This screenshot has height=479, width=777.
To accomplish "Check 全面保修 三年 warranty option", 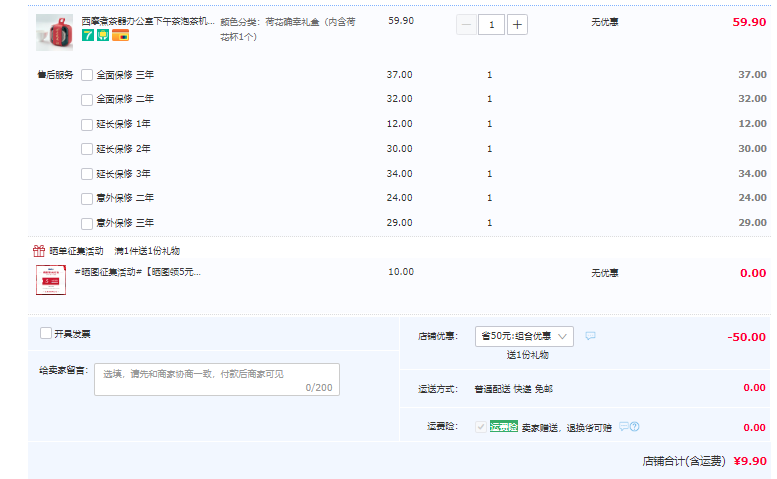I will coord(87,75).
